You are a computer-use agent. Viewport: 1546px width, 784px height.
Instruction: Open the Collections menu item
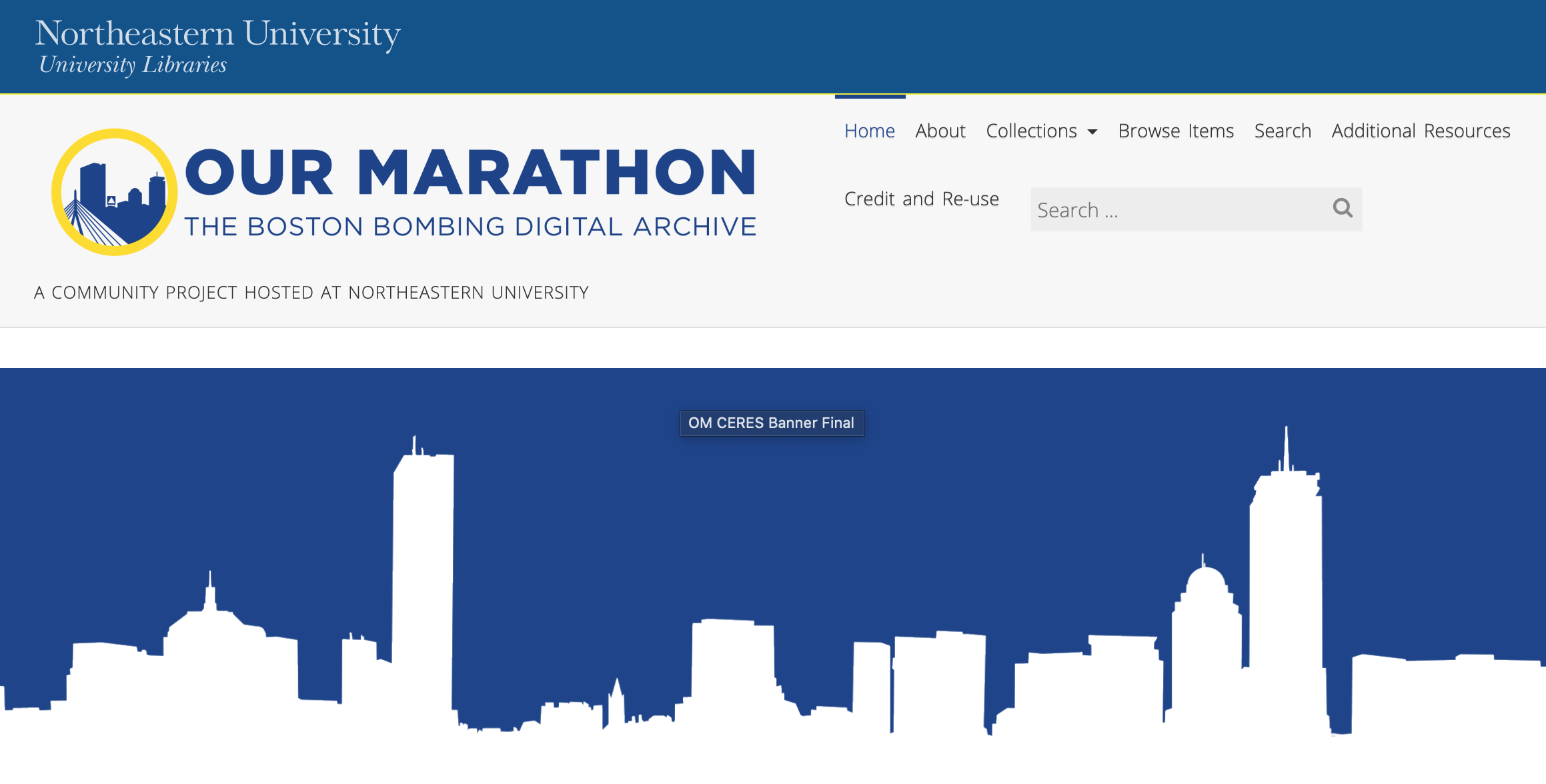1031,131
